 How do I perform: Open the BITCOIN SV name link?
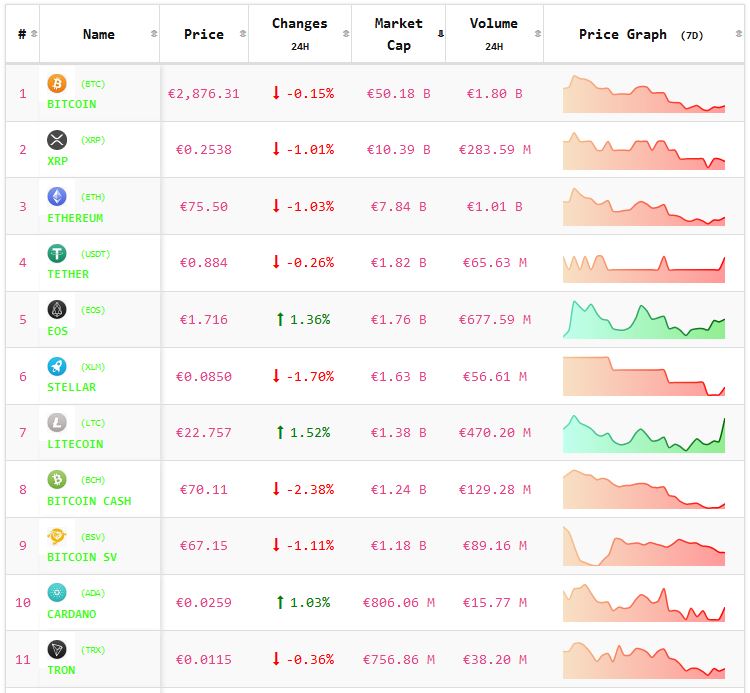pos(82,557)
